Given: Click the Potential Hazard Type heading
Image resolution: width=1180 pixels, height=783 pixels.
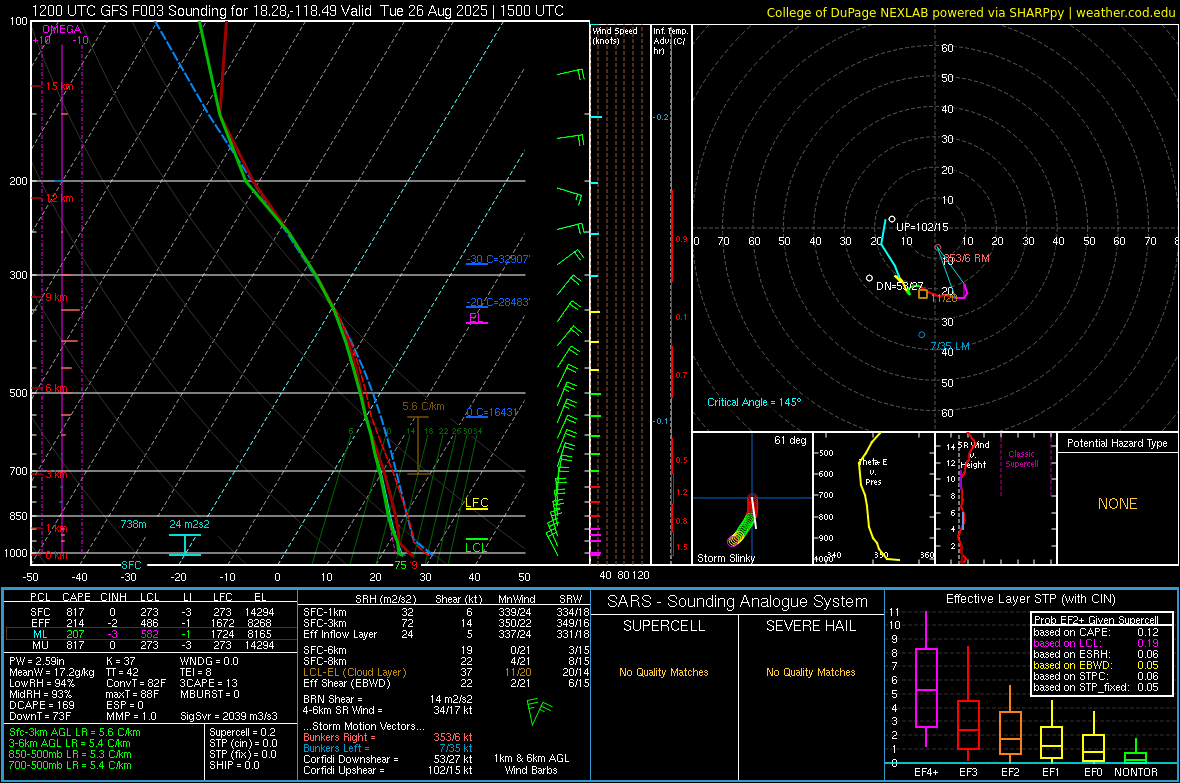Looking at the screenshot, I should 1117,443.
